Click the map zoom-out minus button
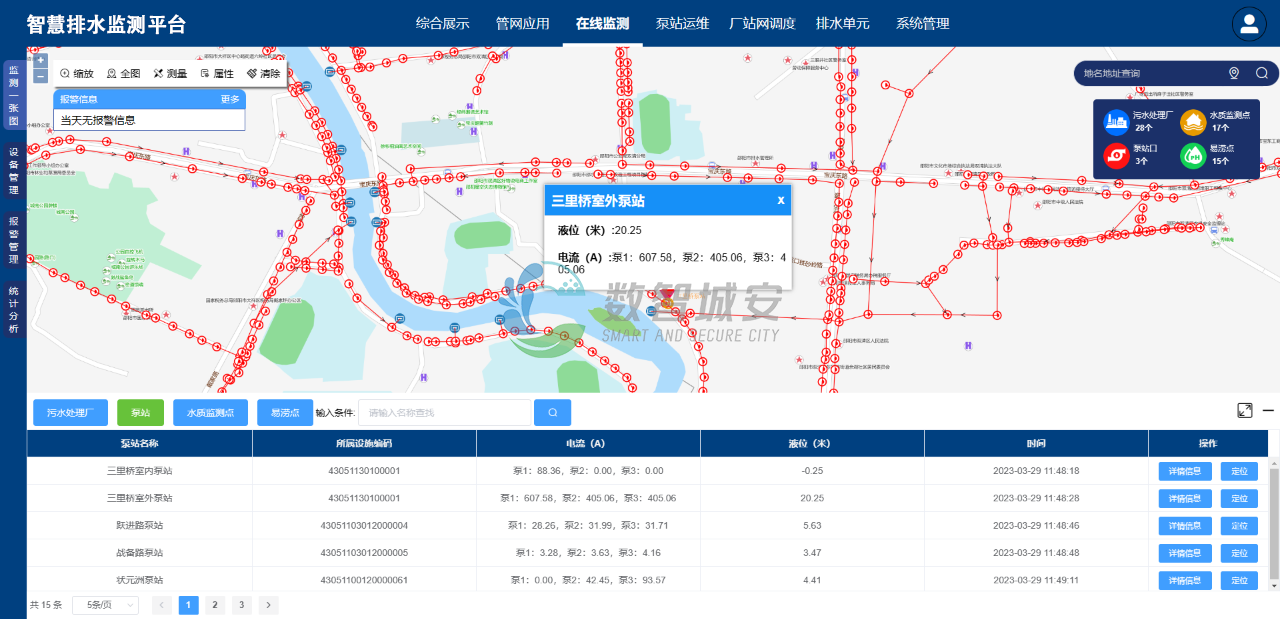The height and width of the screenshot is (619, 1280). click(41, 76)
